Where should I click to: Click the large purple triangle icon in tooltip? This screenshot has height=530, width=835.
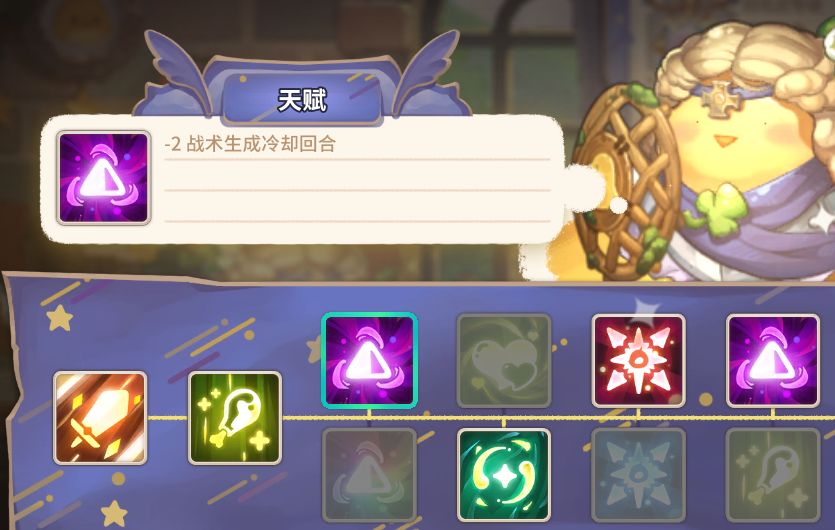pos(103,177)
